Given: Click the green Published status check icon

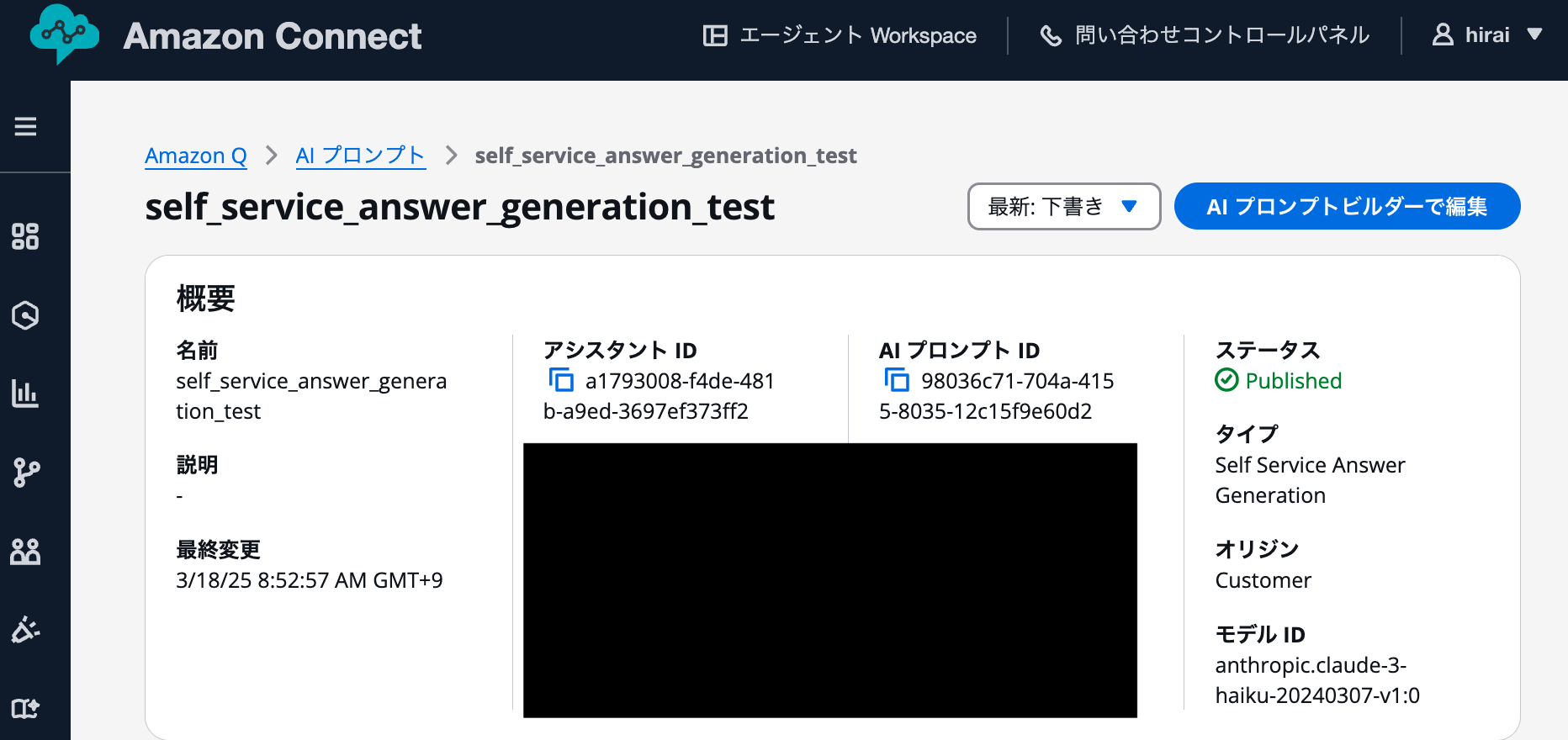Looking at the screenshot, I should pyautogui.click(x=1226, y=380).
